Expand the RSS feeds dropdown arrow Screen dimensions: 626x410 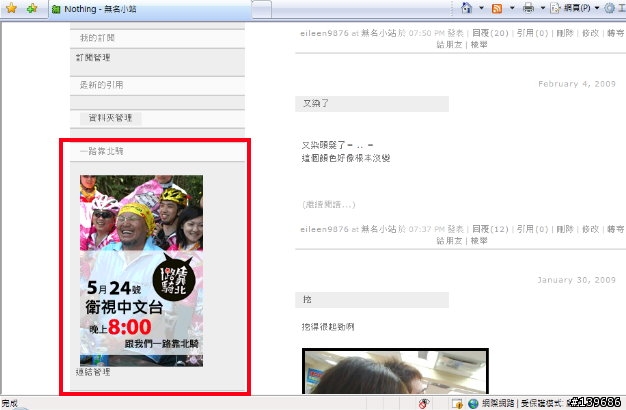(512, 8)
